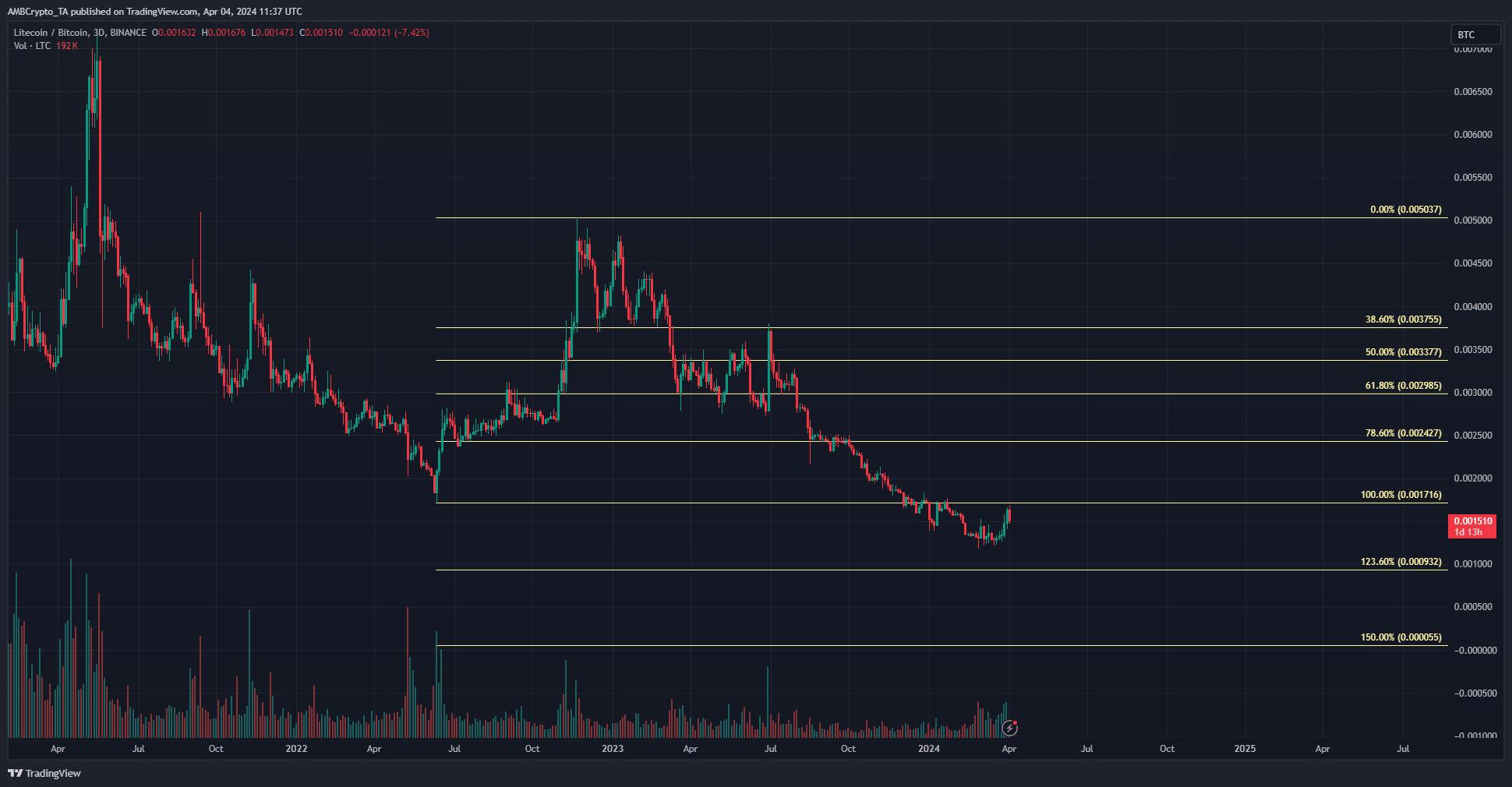Select the 78.60% (0.002427) Fibonacci label
The width and height of the screenshot is (1512, 787).
pyautogui.click(x=1404, y=433)
